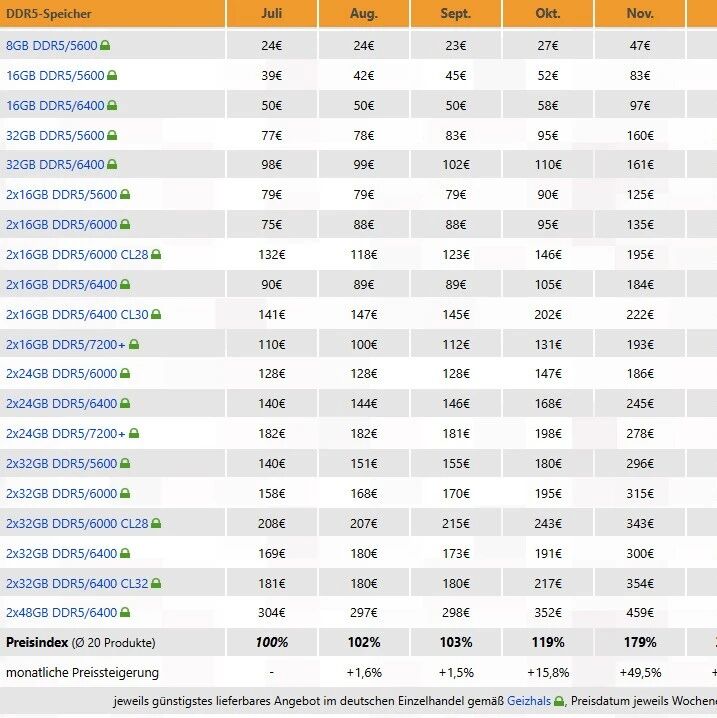Viewport: 717px width, 718px height.
Task: Open the 2x32GB DDR5/5600 product link
Action: tap(62, 463)
